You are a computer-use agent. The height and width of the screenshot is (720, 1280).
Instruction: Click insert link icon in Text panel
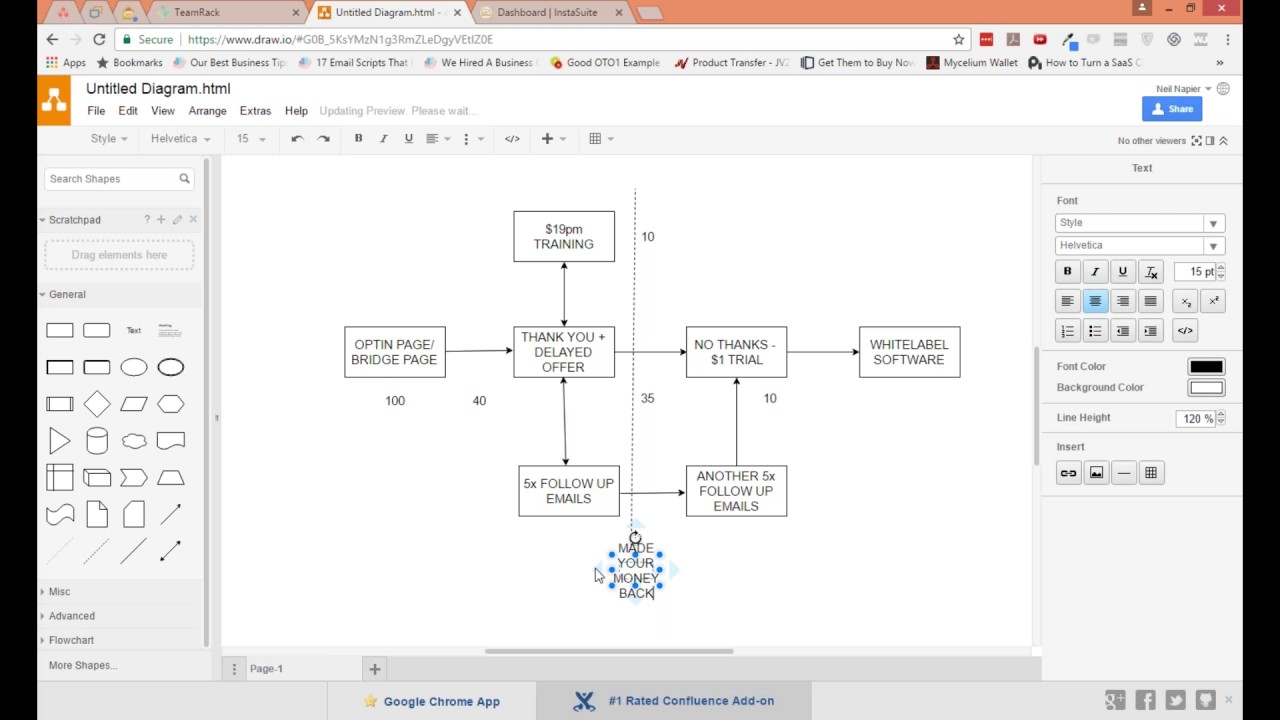click(x=1068, y=473)
